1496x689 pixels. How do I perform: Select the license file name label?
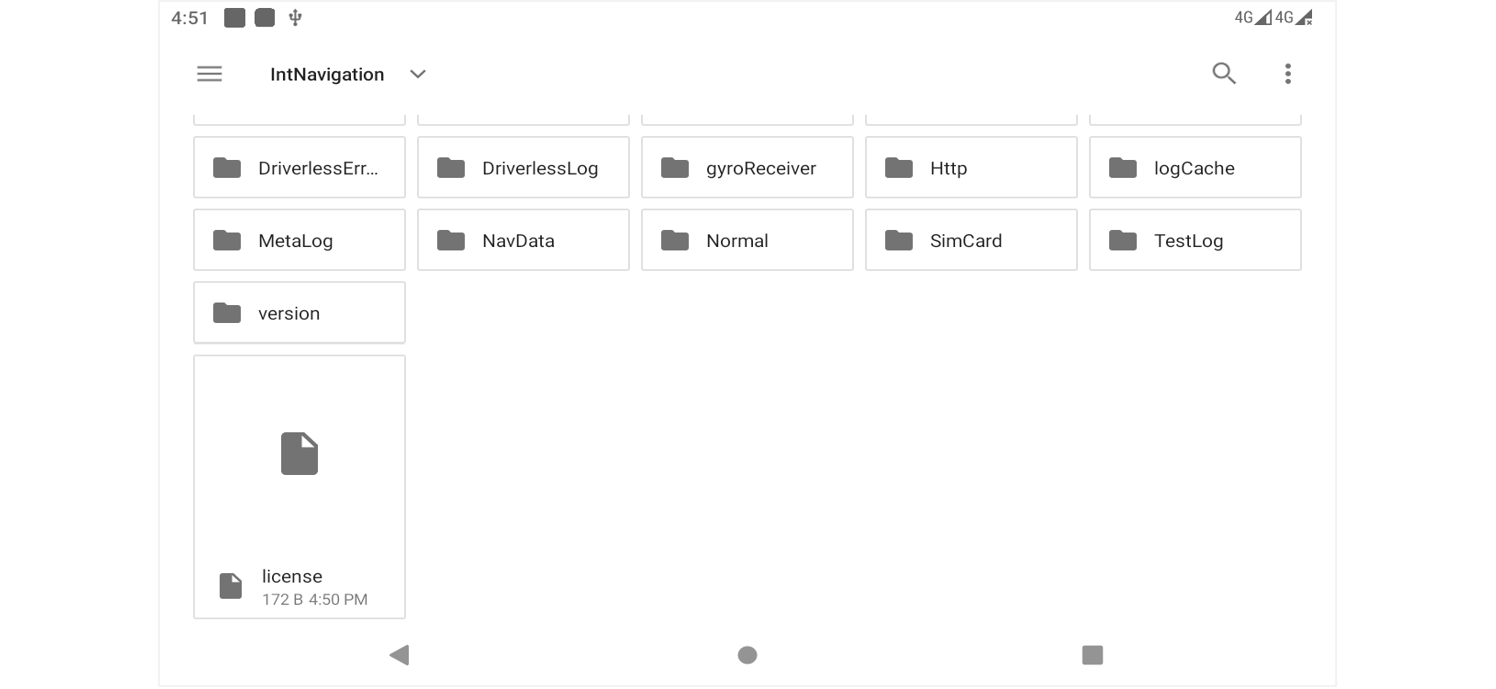pos(292,576)
